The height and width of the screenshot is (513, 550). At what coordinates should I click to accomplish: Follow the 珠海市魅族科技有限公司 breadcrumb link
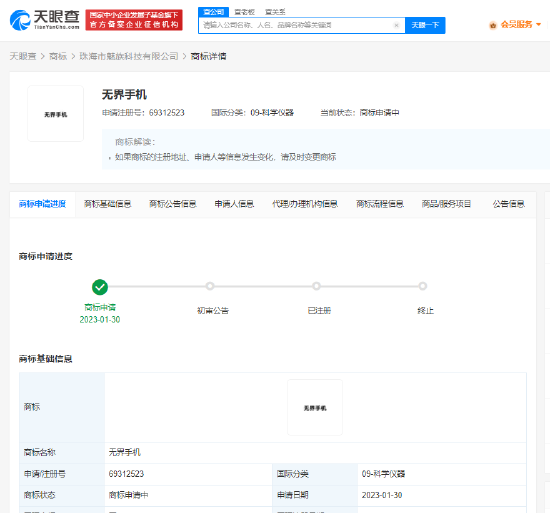[x=129, y=56]
